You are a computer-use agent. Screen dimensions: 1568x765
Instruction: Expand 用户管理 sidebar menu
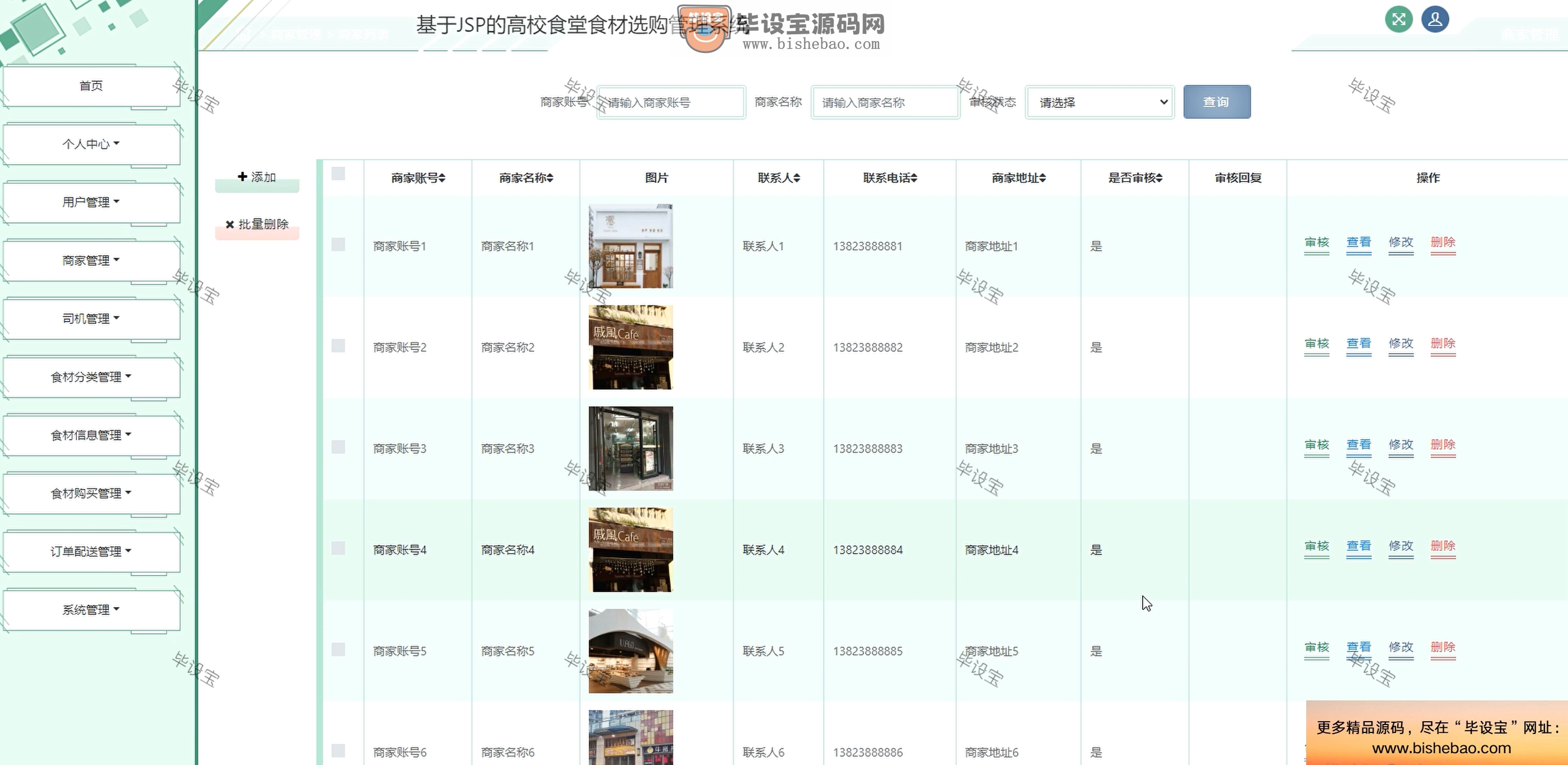point(92,202)
